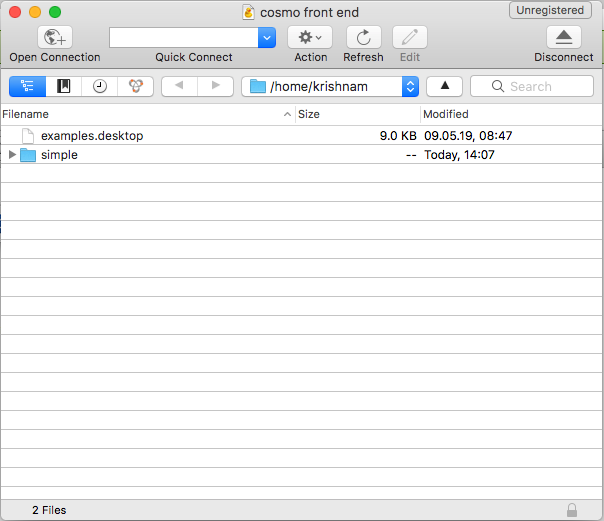Screen dimensions: 604x521
Task: Click in the Search field
Action: pyautogui.click(x=532, y=86)
